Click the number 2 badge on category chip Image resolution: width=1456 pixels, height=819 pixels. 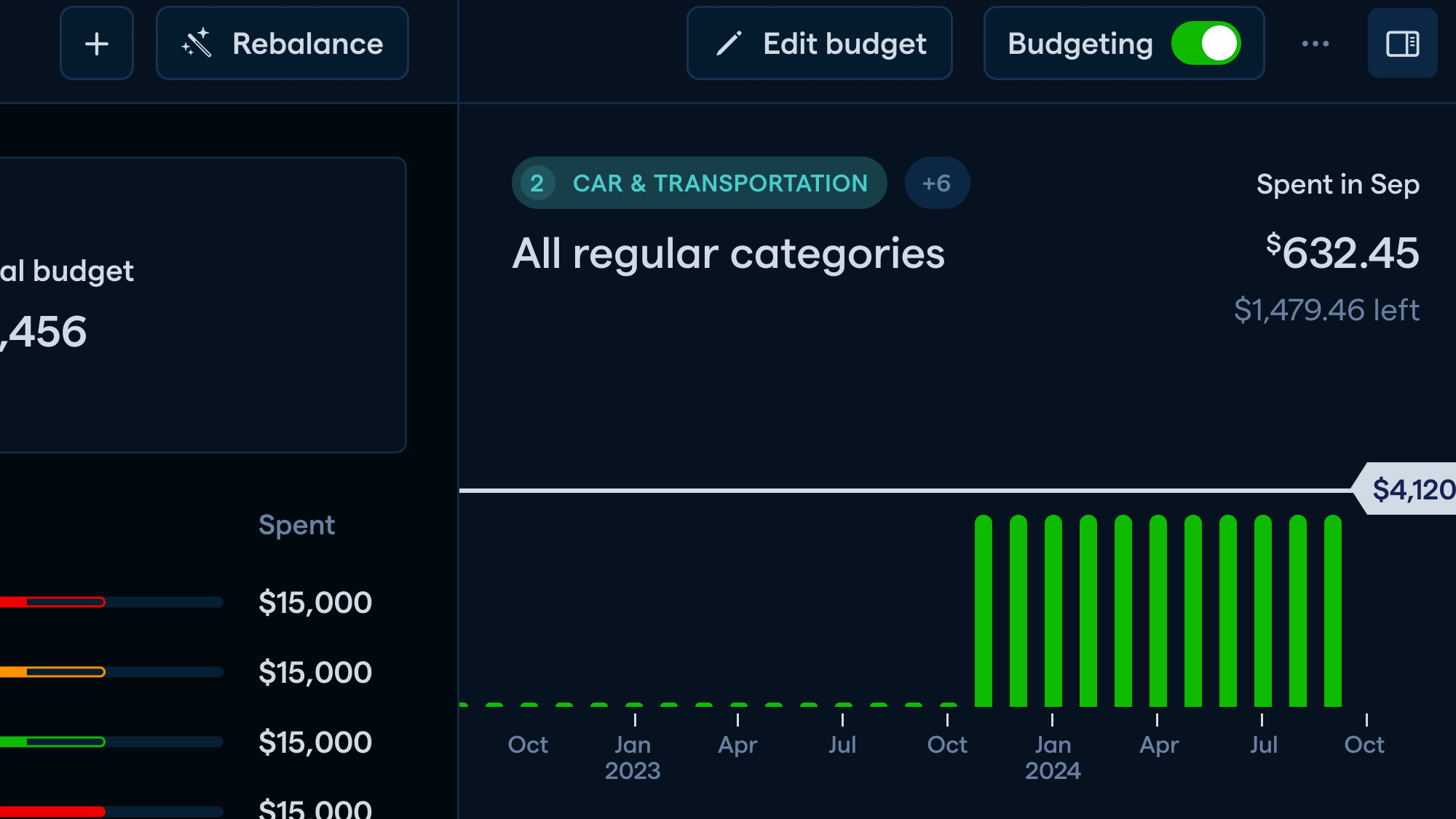(537, 183)
